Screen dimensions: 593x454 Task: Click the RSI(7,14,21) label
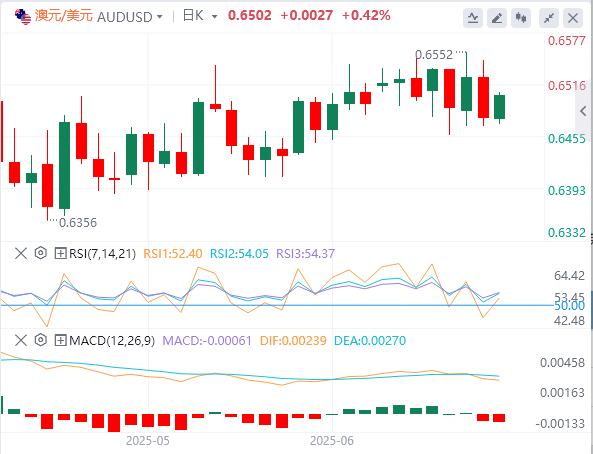[x=102, y=253]
